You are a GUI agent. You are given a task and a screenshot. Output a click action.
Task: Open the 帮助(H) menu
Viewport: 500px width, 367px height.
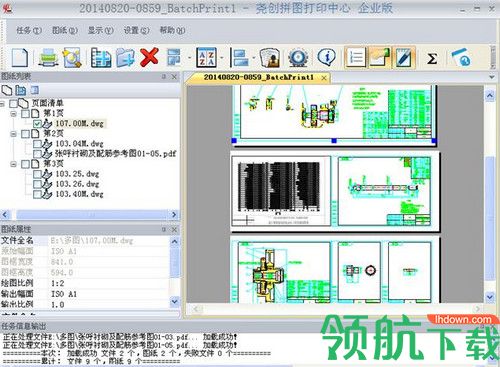tap(172, 30)
